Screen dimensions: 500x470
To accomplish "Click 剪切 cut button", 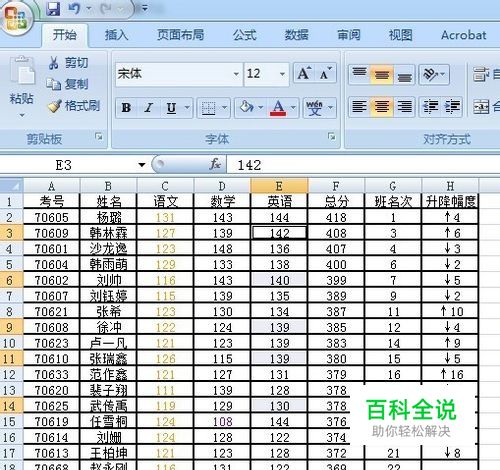I will pyautogui.click(x=68, y=62).
